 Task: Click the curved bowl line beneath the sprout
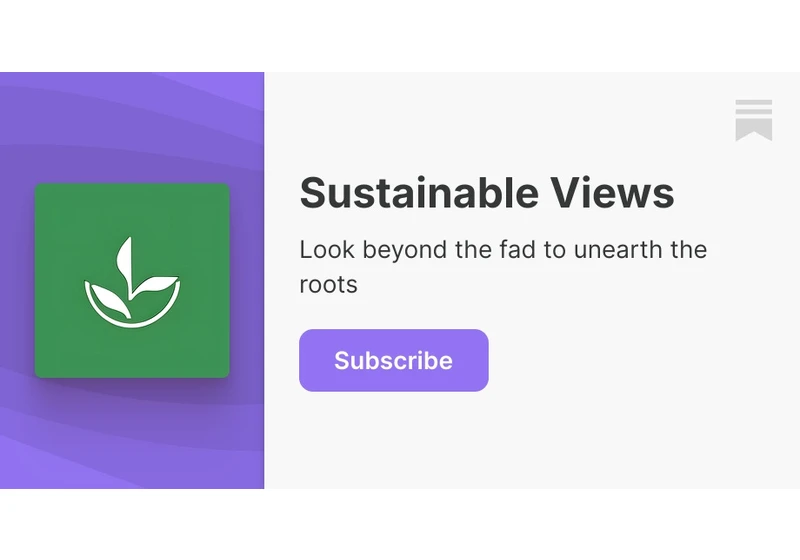[132, 309]
